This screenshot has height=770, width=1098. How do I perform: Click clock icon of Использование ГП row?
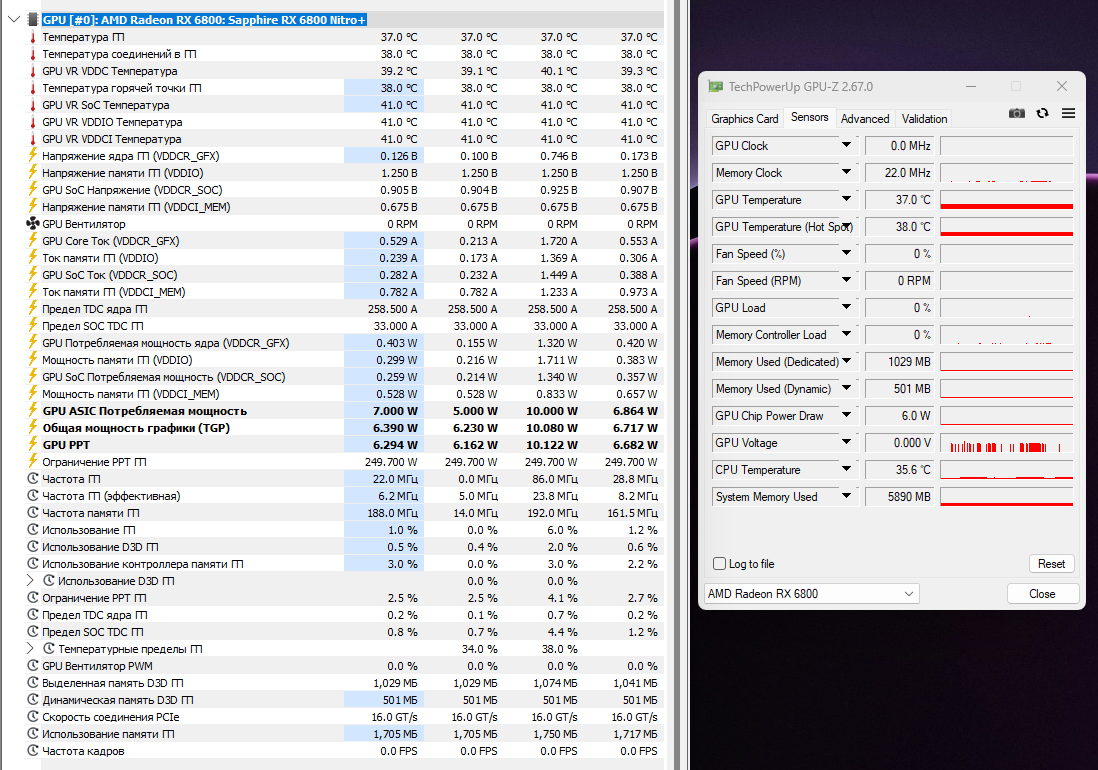pos(32,530)
